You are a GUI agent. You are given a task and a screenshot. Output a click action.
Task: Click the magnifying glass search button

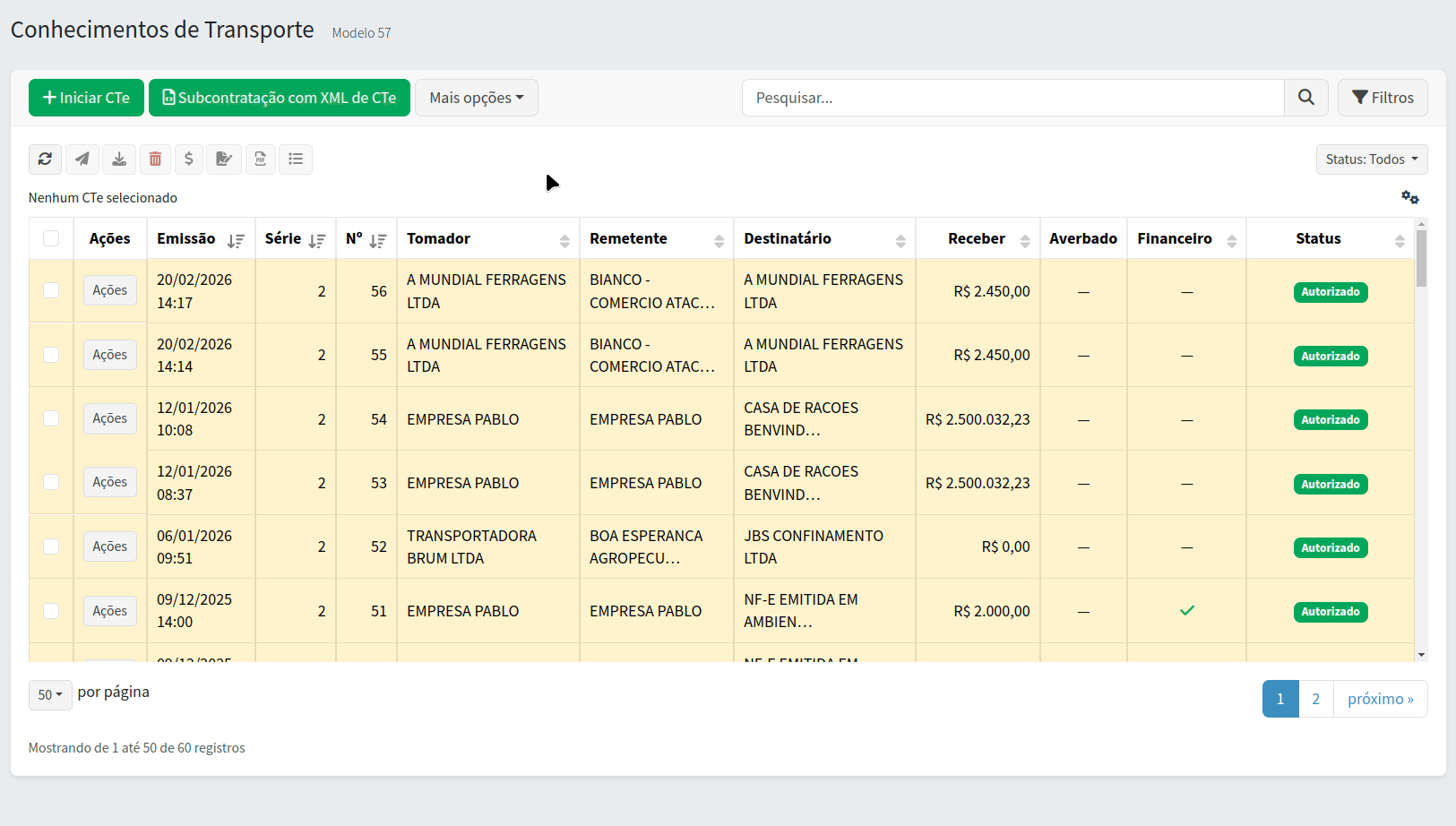pyautogui.click(x=1305, y=98)
